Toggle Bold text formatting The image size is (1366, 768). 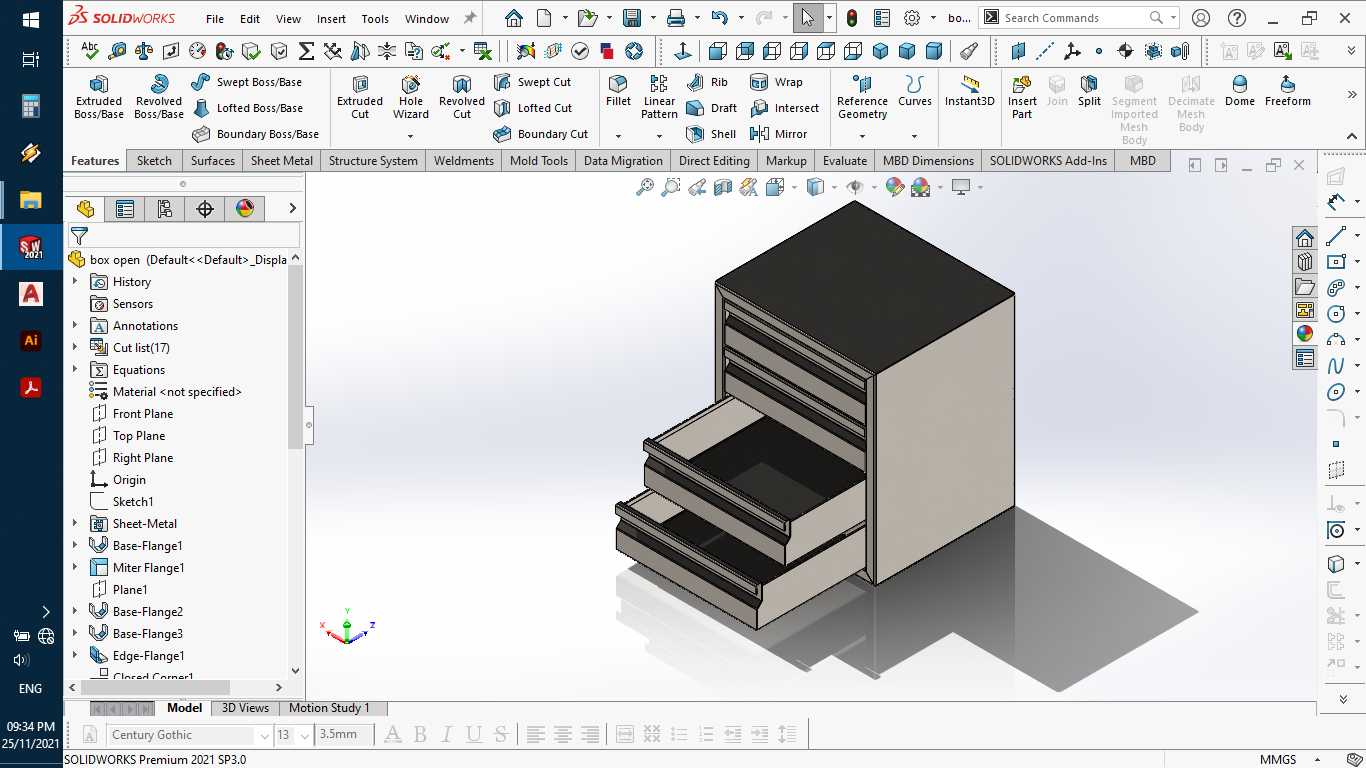pos(420,735)
